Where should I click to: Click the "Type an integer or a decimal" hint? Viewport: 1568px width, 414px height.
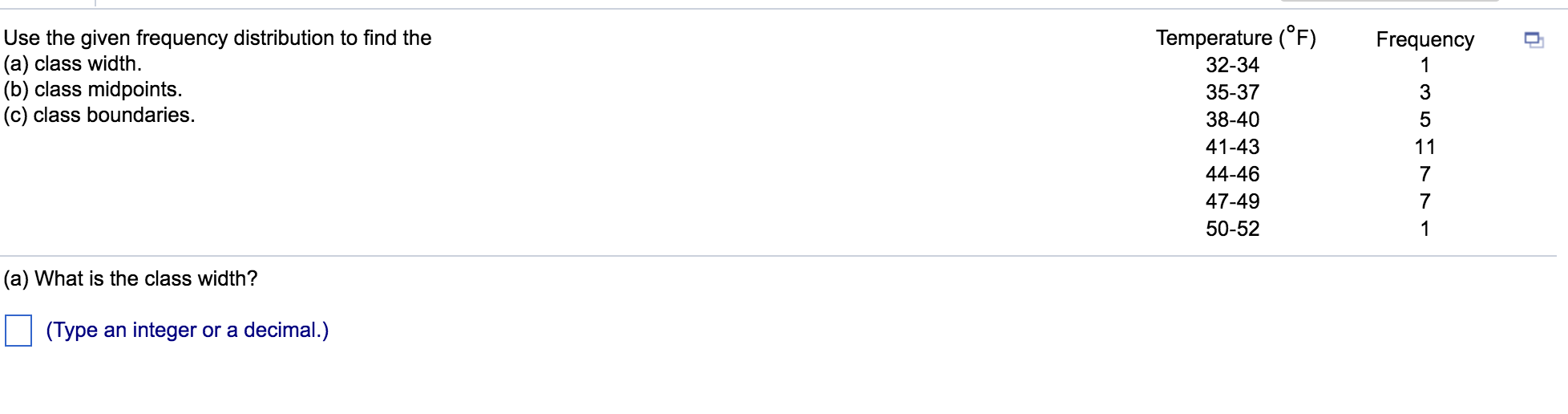click(x=188, y=330)
